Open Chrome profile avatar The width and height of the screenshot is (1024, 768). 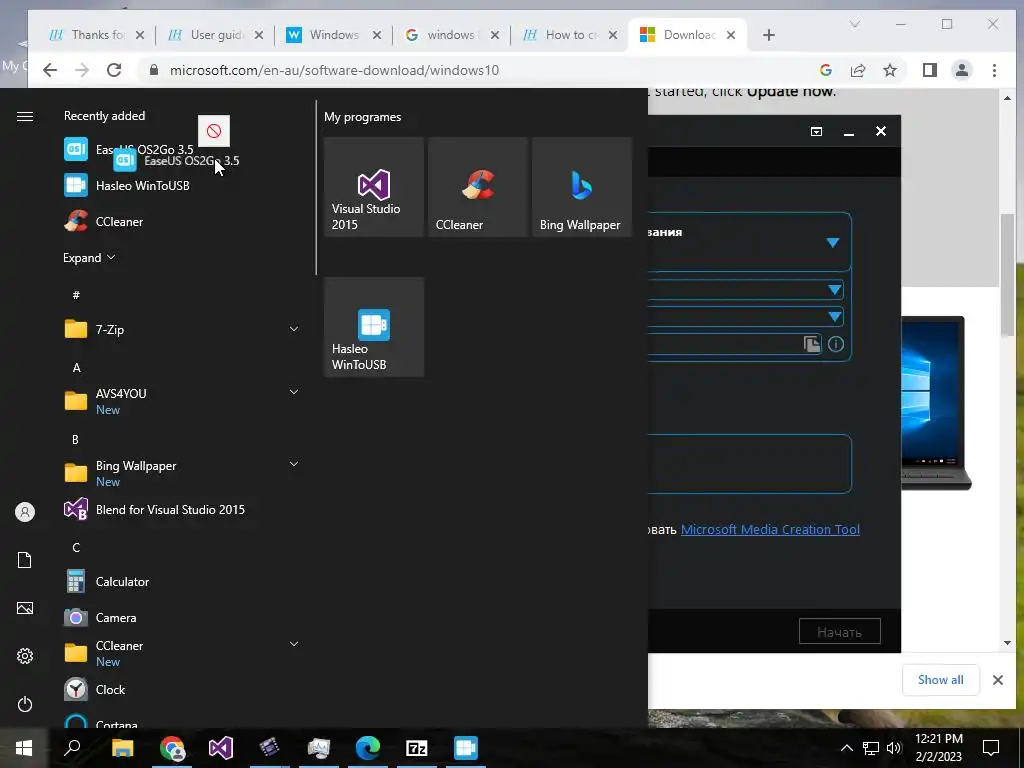click(962, 71)
